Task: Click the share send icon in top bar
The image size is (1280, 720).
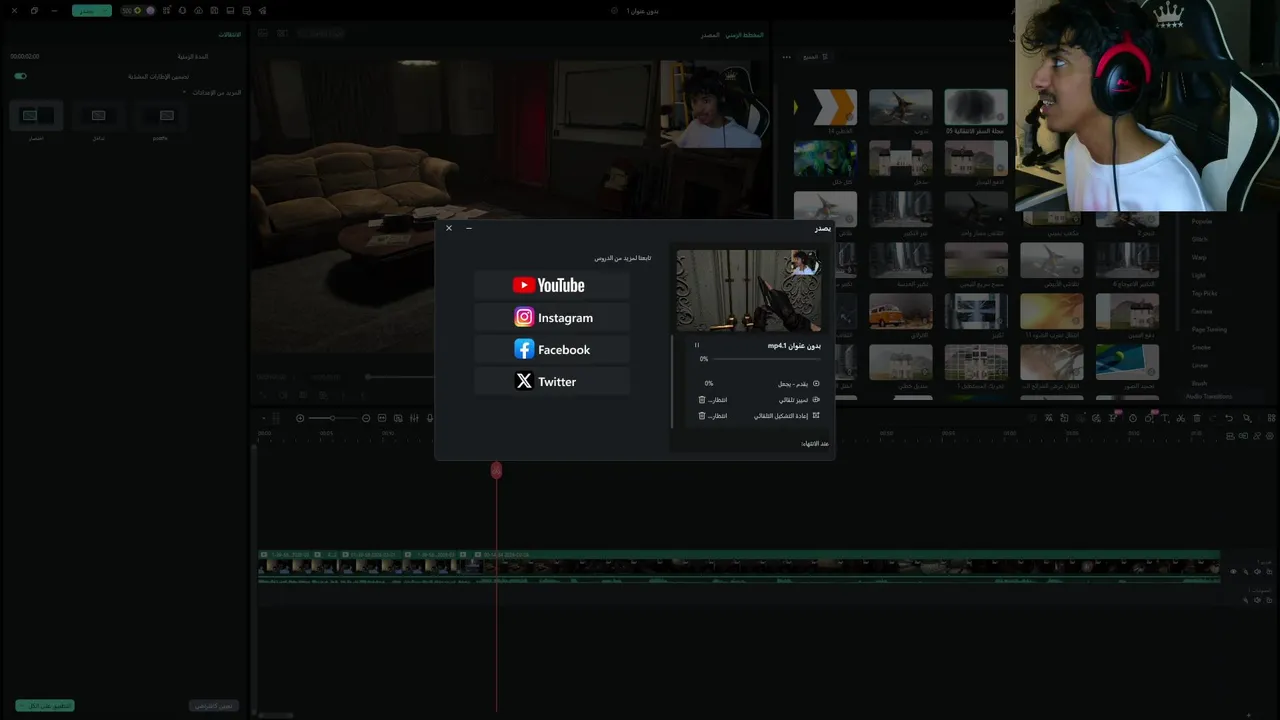Action: 262,10
